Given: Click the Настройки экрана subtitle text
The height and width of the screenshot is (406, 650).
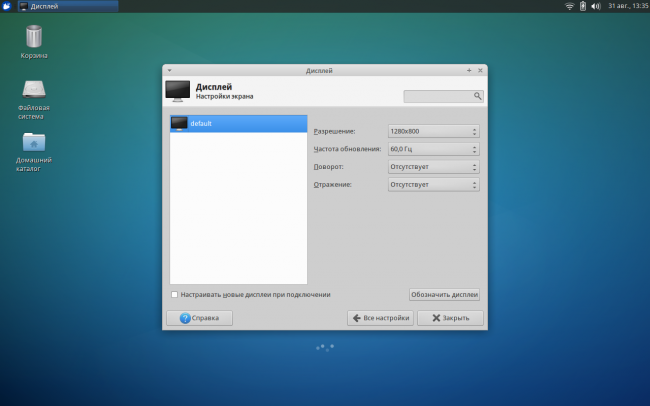Looking at the screenshot, I should point(224,97).
